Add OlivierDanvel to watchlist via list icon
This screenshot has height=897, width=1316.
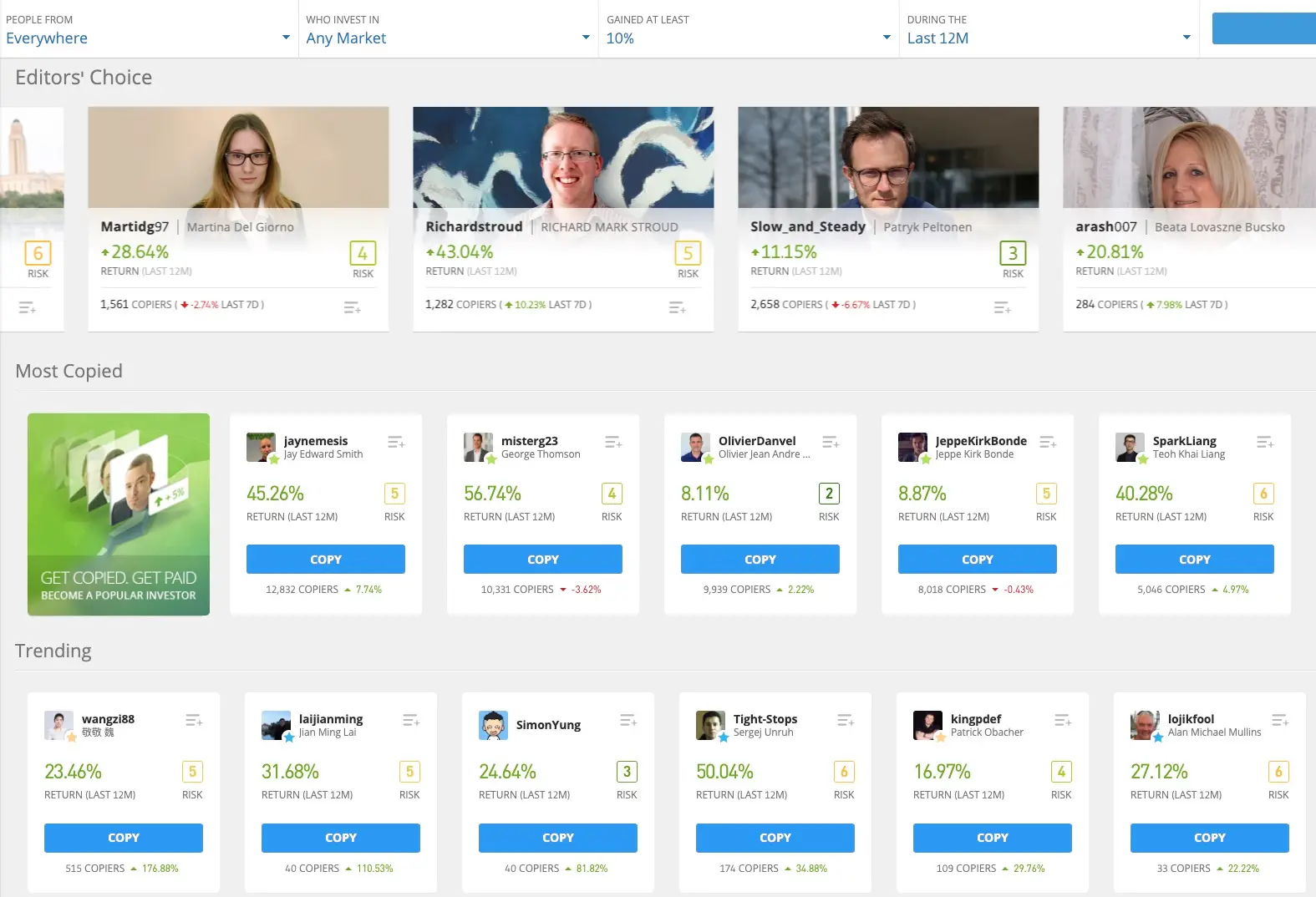(x=831, y=442)
